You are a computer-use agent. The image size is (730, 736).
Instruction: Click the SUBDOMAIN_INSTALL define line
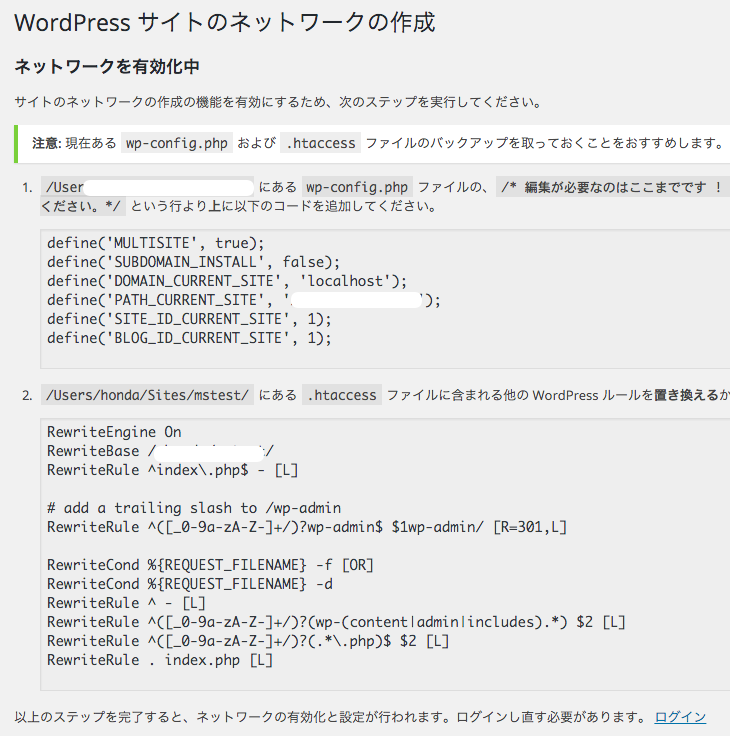point(193,262)
